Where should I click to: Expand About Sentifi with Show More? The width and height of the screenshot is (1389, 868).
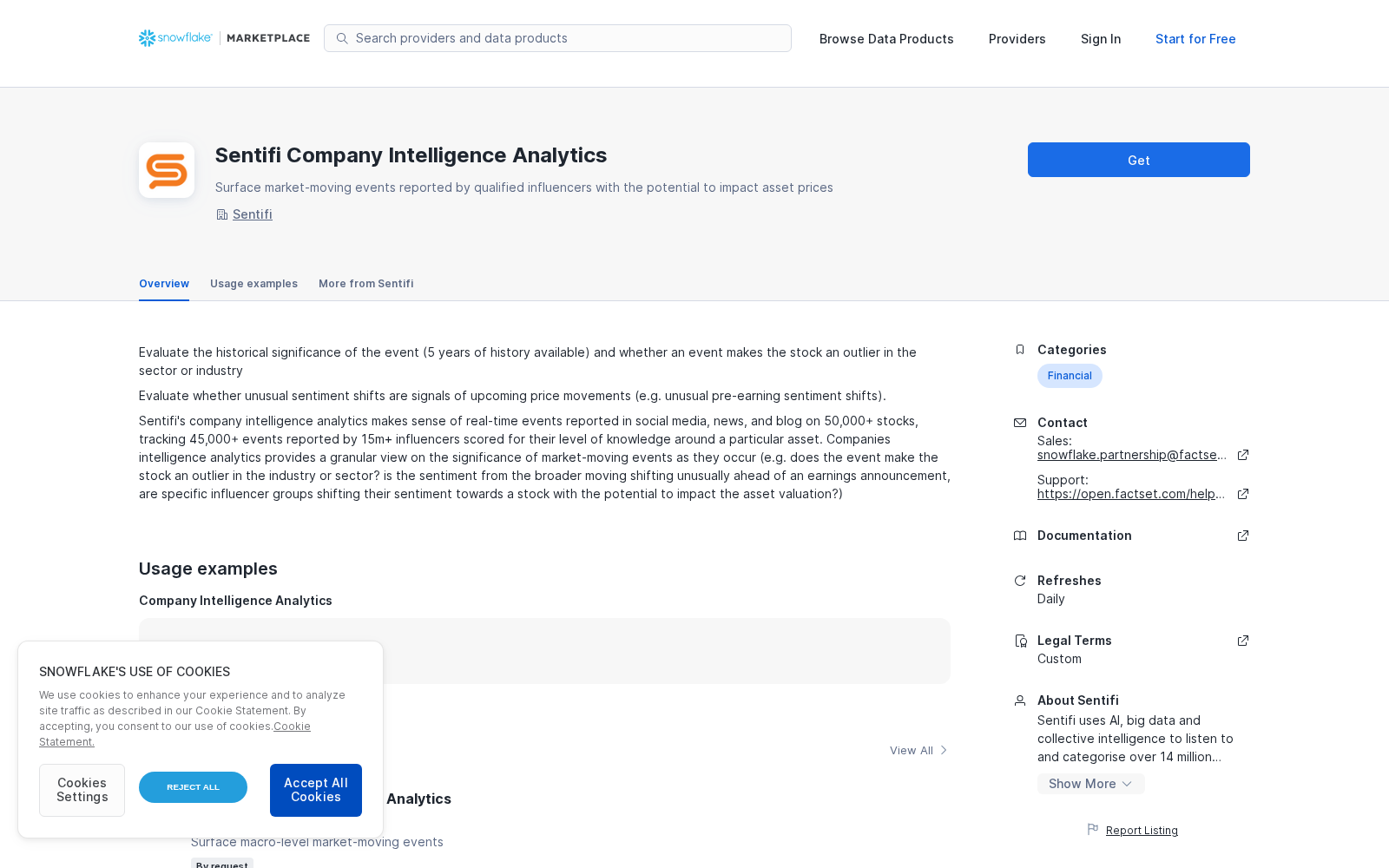(x=1090, y=784)
